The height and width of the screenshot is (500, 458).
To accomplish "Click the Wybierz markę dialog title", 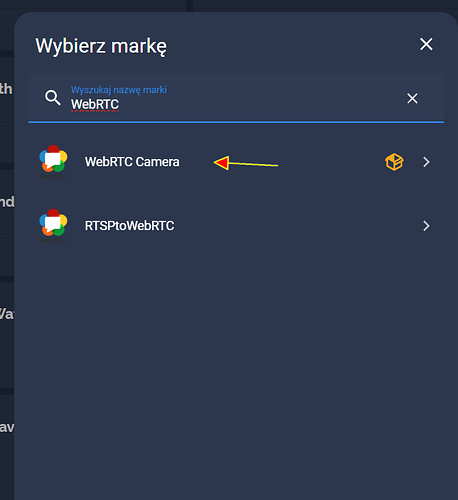I will pyautogui.click(x=101, y=46).
